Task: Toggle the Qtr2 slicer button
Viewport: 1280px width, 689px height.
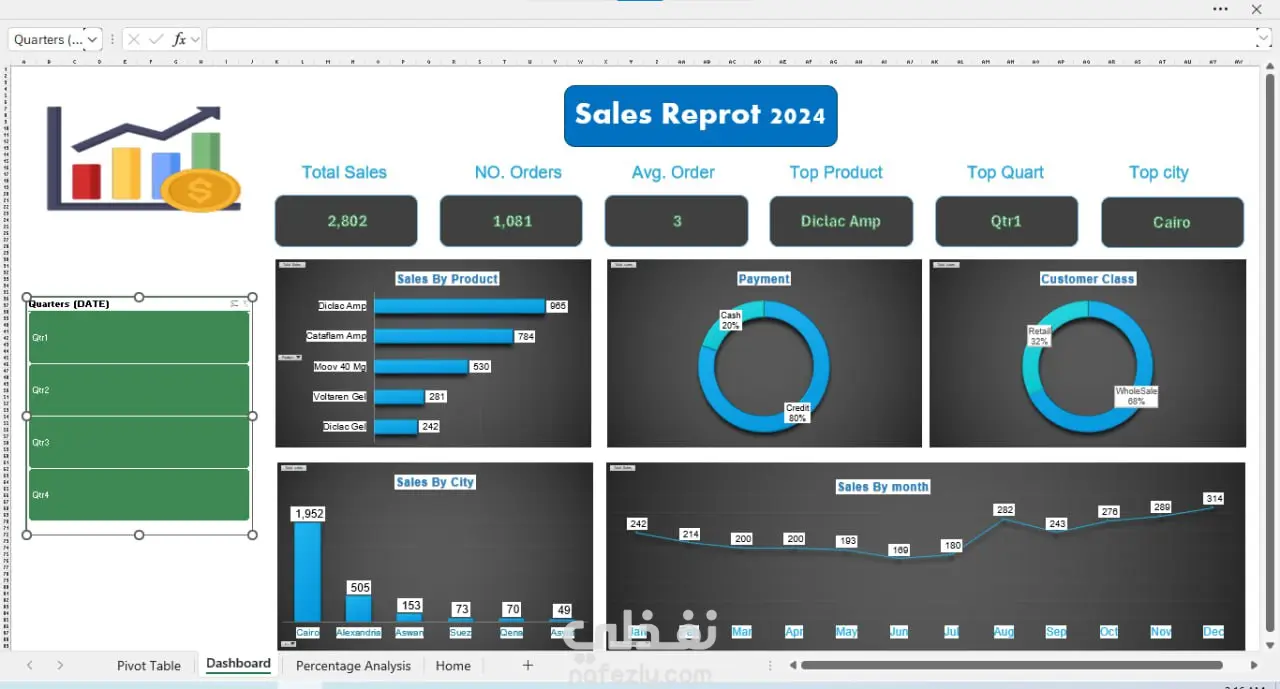Action: [x=139, y=390]
